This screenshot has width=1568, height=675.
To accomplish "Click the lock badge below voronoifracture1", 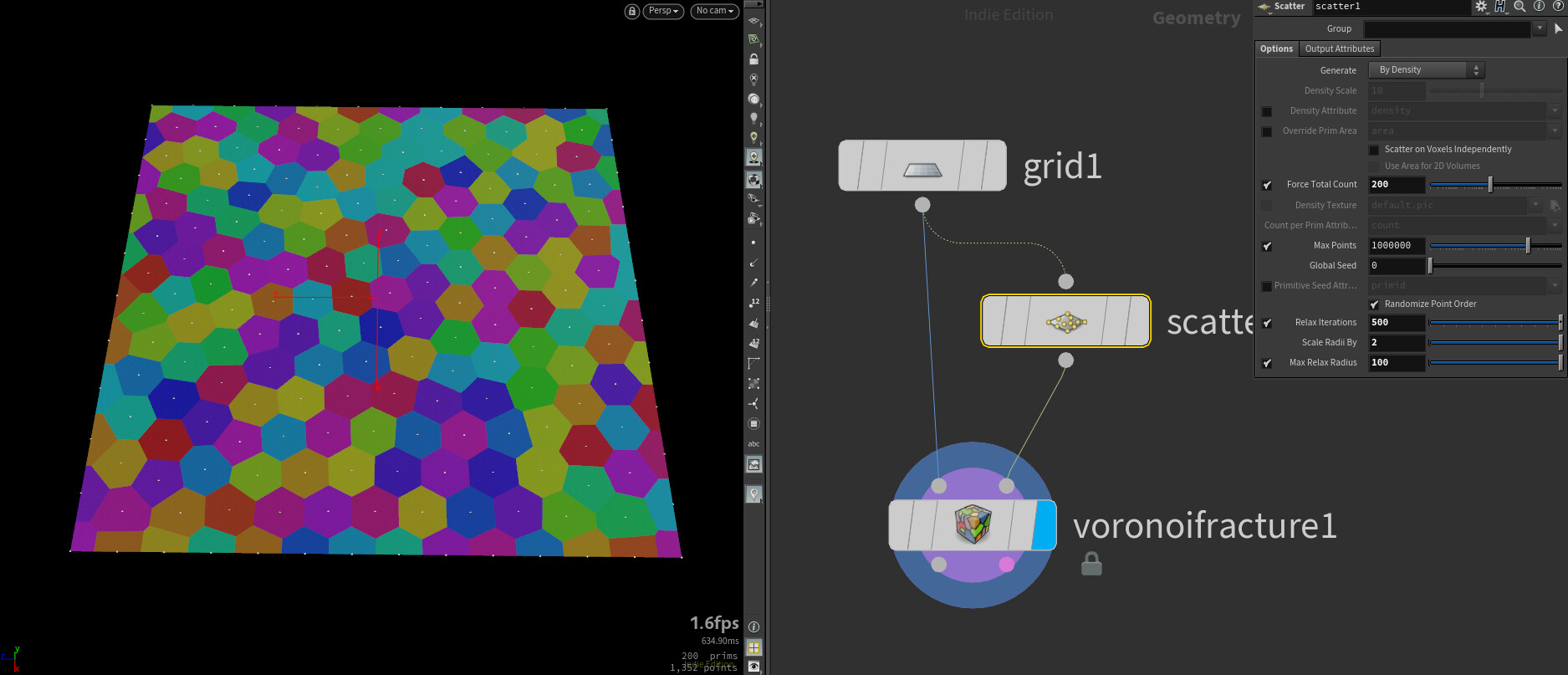I will click(x=1091, y=564).
